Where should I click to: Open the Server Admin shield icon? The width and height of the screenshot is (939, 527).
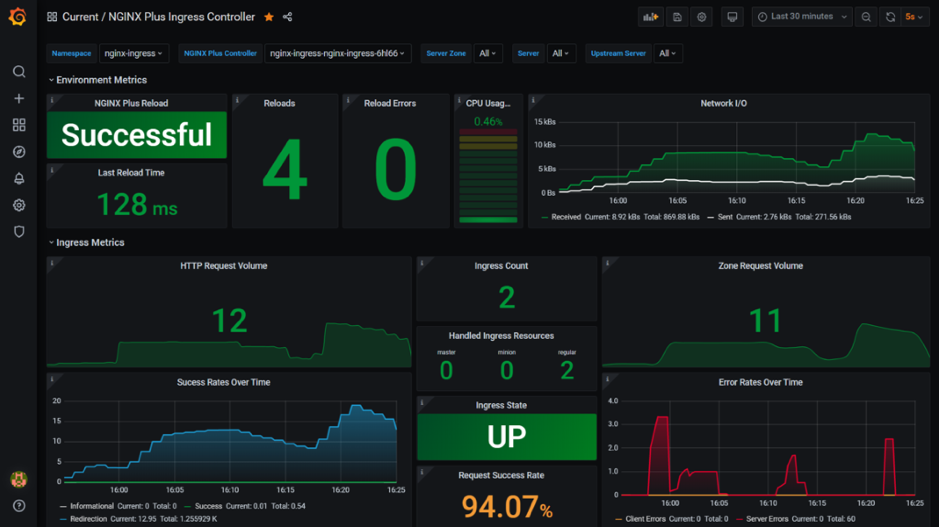click(x=19, y=232)
